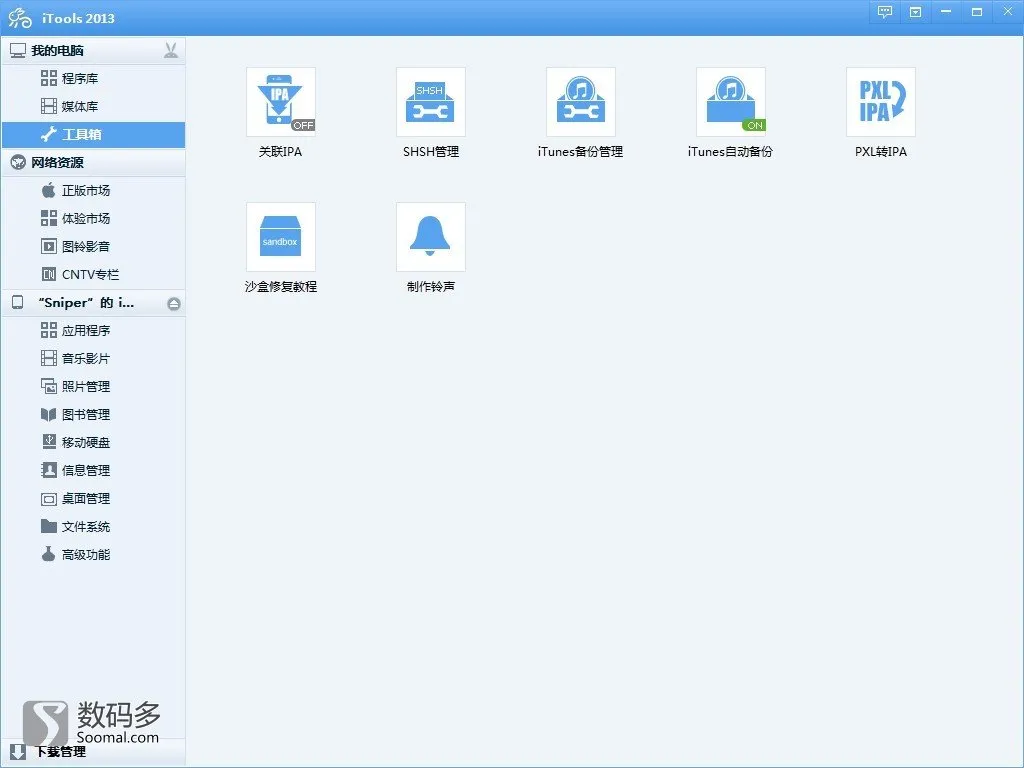The image size is (1024, 768).
Task: Open 信息管理
Action: point(93,471)
